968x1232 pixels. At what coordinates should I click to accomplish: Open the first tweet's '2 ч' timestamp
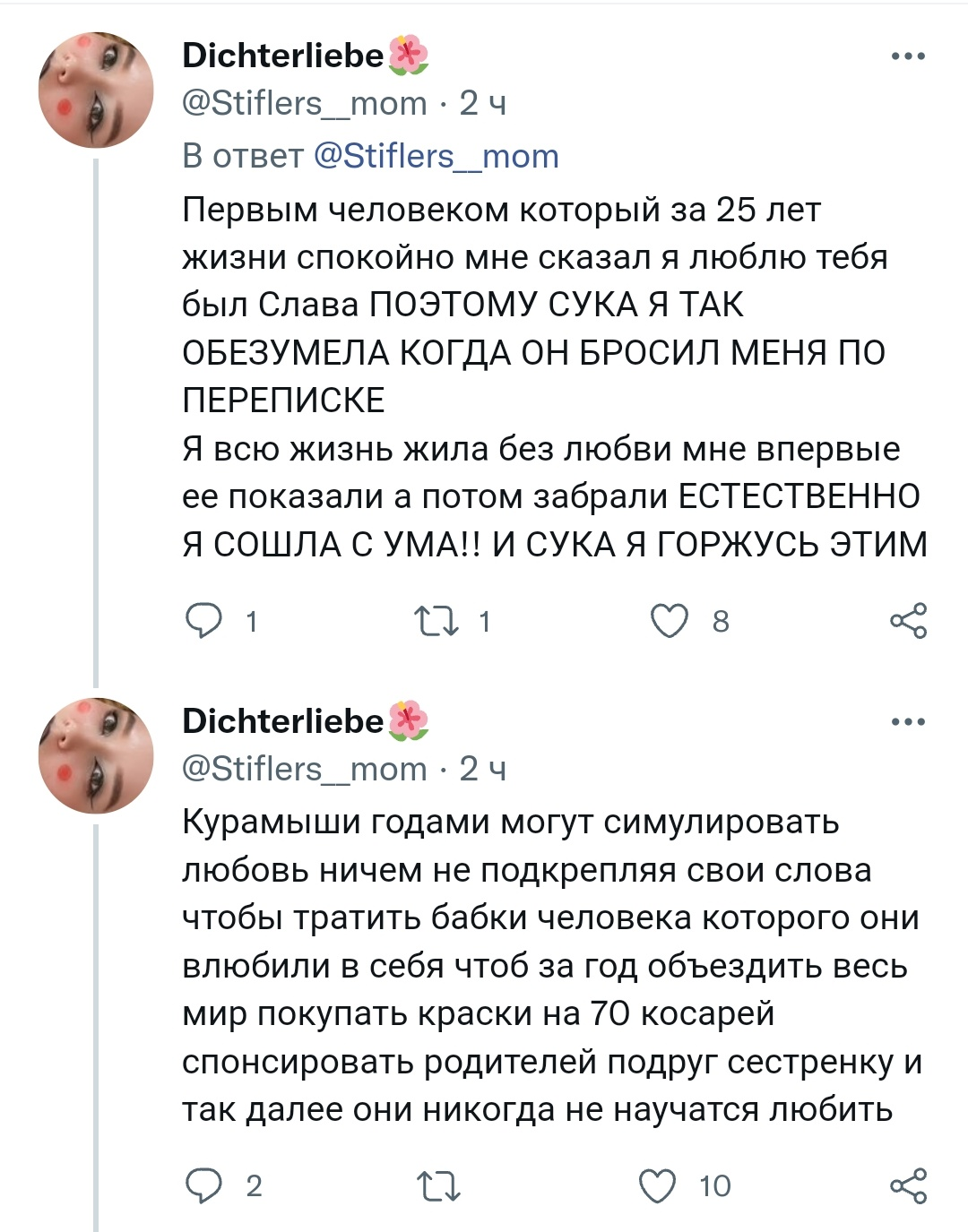[x=483, y=104]
